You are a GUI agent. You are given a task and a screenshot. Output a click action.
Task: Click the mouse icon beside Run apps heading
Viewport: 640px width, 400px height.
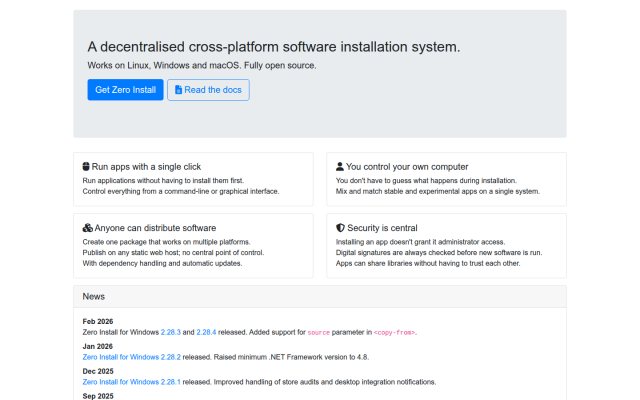(x=86, y=167)
